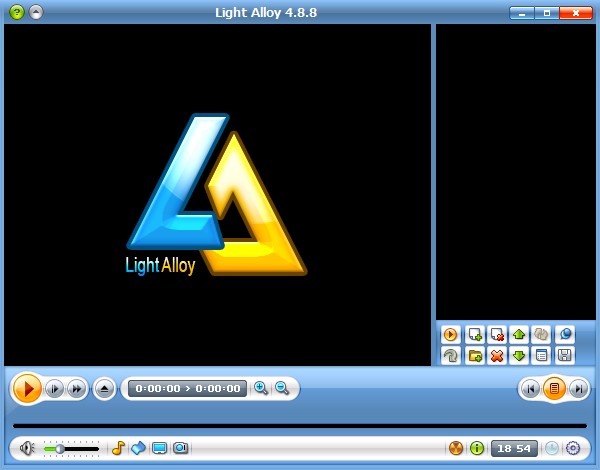Open player preferences with the gear icon
This screenshot has height=470, width=600.
coord(573,448)
